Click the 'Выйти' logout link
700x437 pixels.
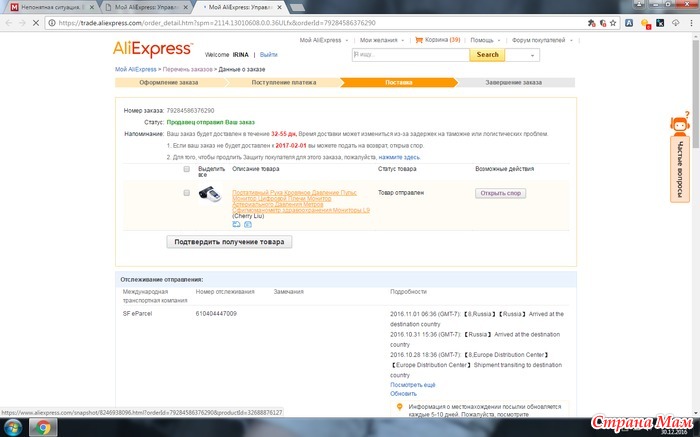268,54
